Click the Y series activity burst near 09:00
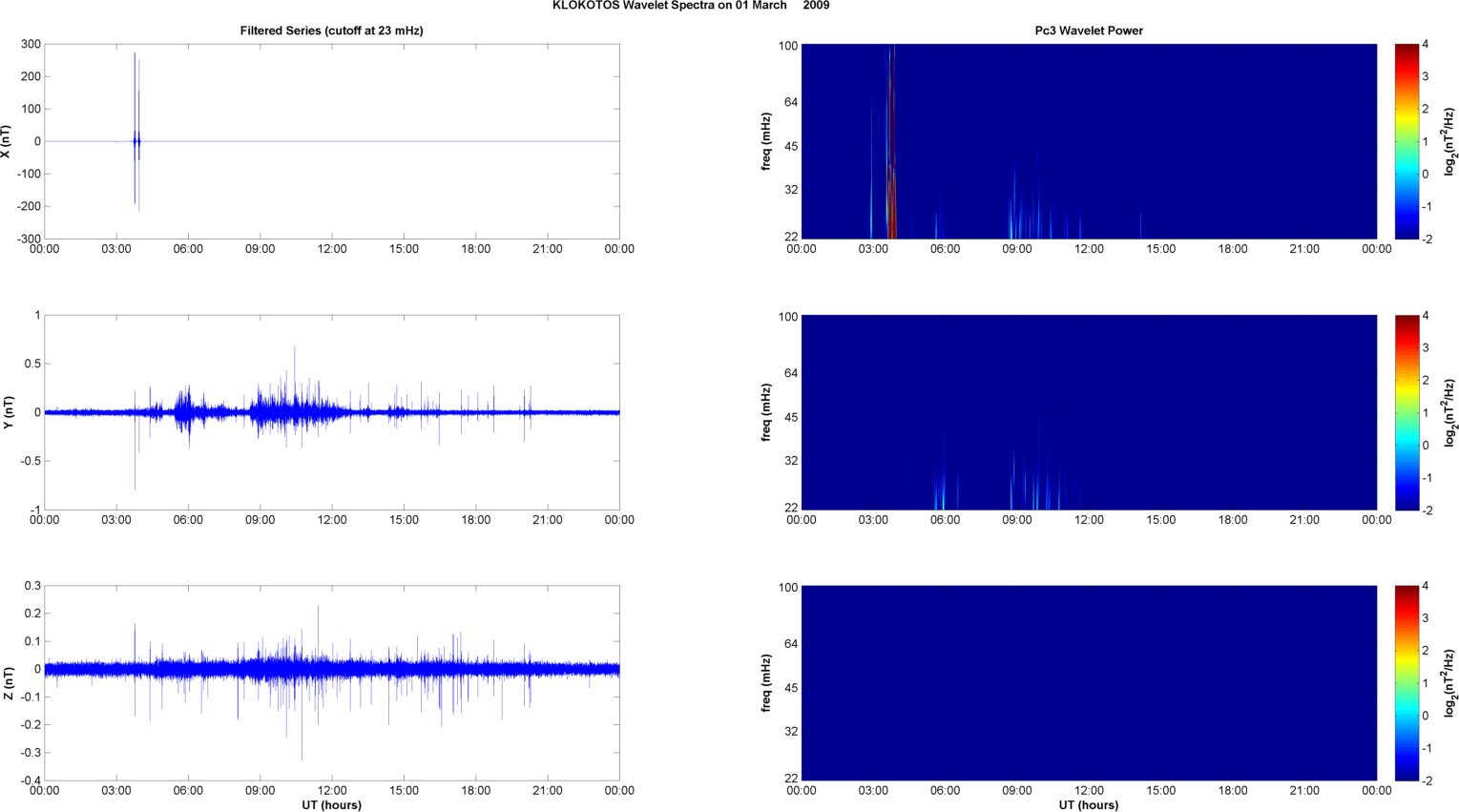Viewport: 1459px width, 812px height. 291,406
